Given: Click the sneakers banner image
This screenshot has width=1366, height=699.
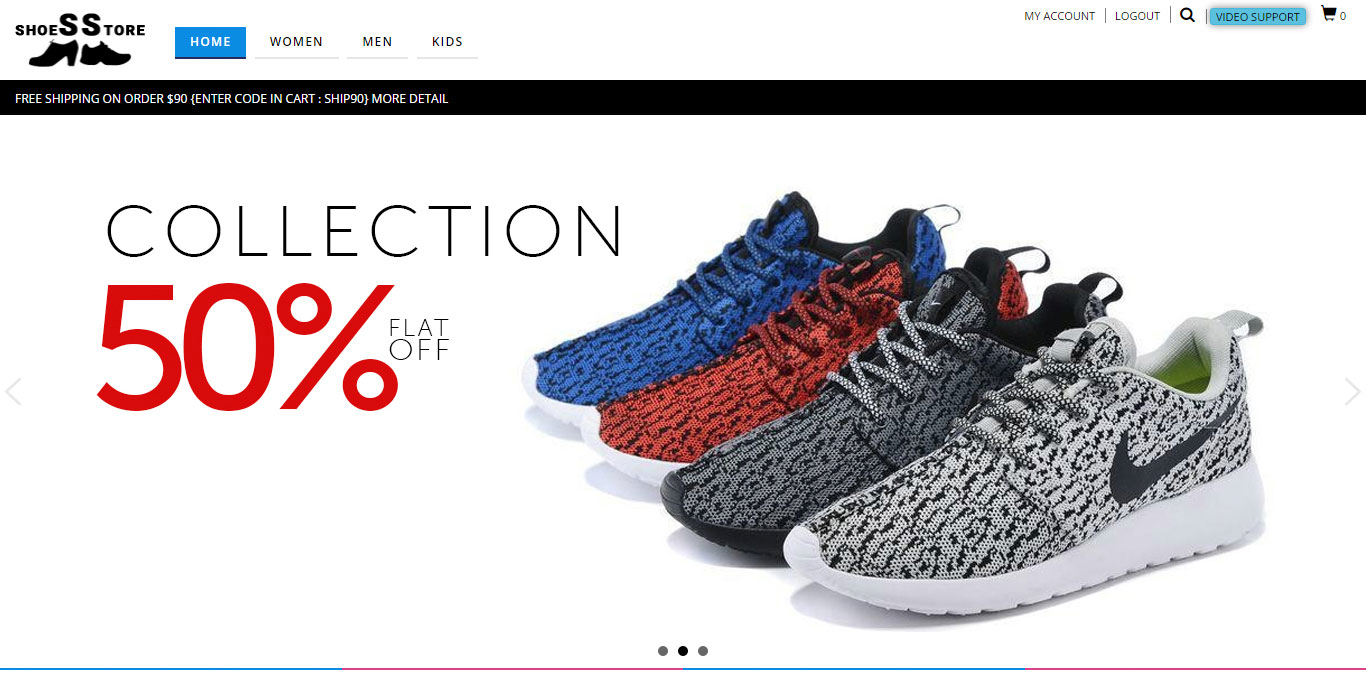Looking at the screenshot, I should coord(895,410).
